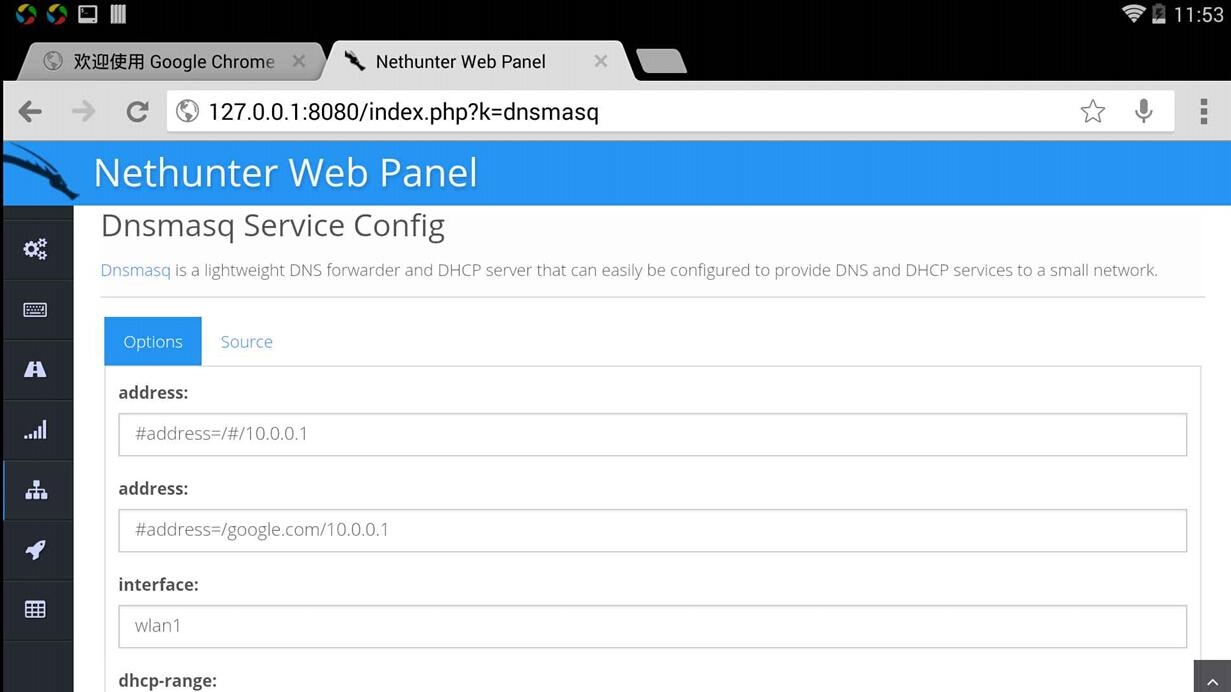Switch to the Google Chrome welcome tab

coord(172,62)
